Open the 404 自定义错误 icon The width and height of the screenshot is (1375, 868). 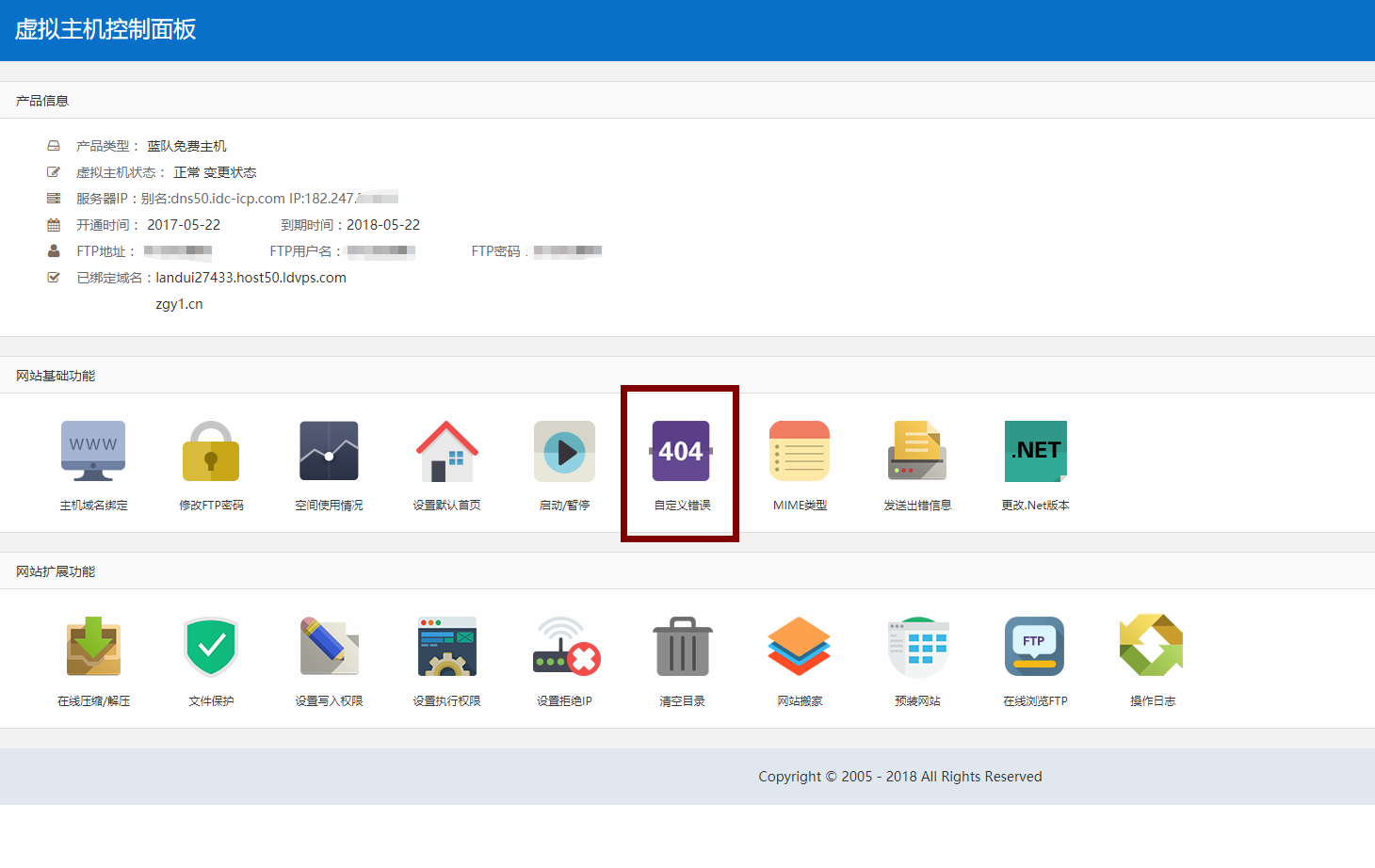pos(681,451)
